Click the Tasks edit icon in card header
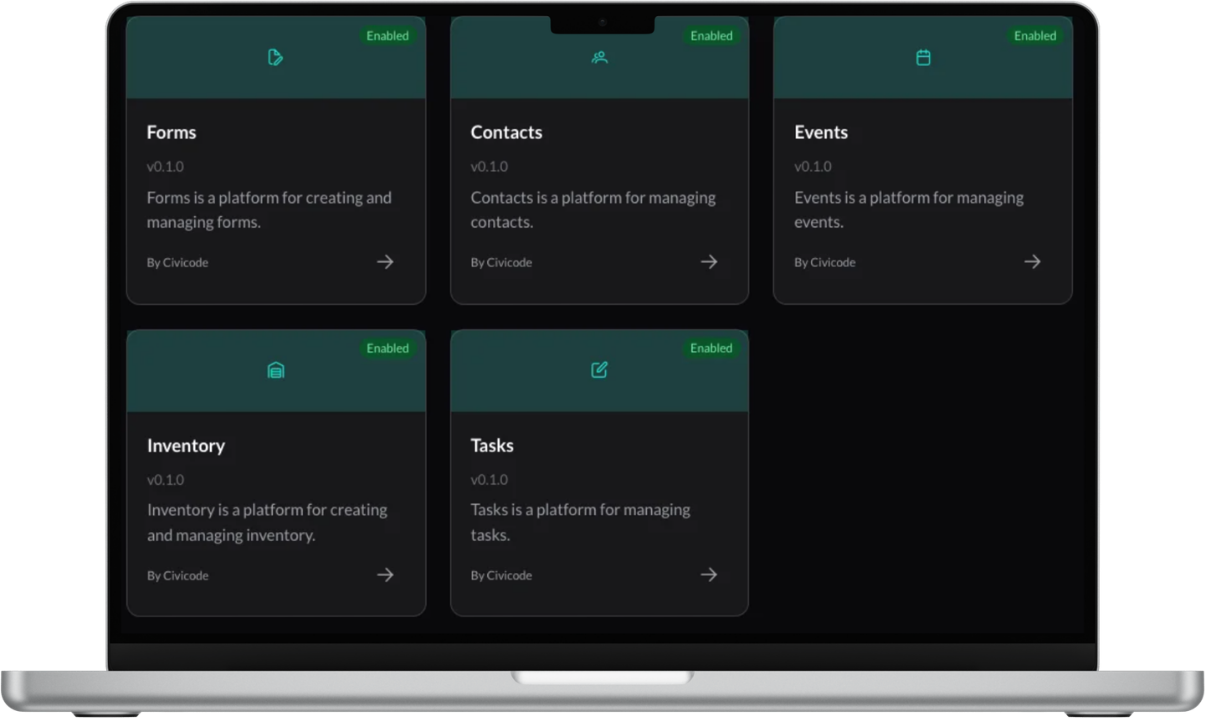This screenshot has width=1206, height=718. click(x=599, y=370)
